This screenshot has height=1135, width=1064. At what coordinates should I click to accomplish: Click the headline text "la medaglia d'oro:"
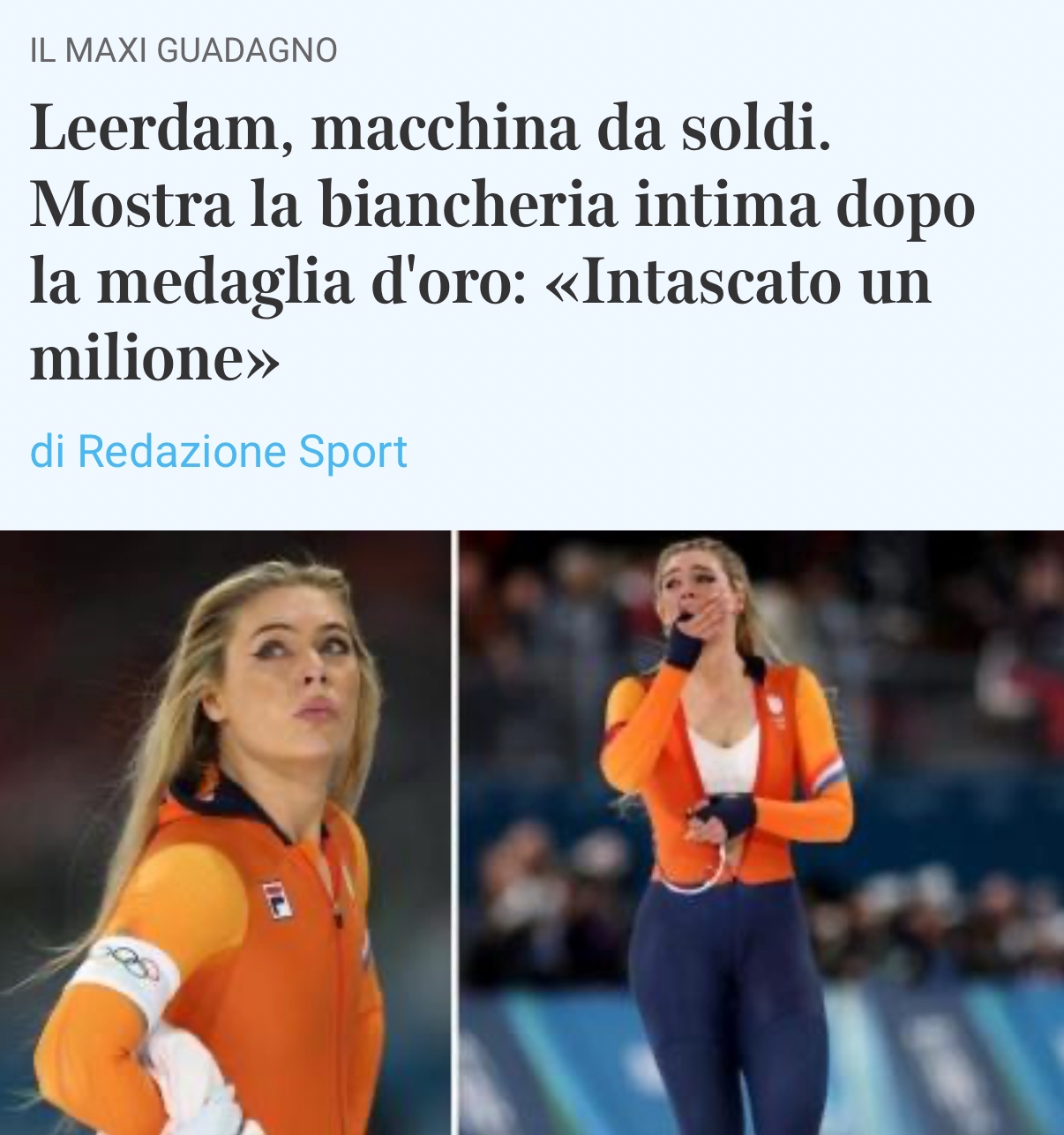coord(278,282)
